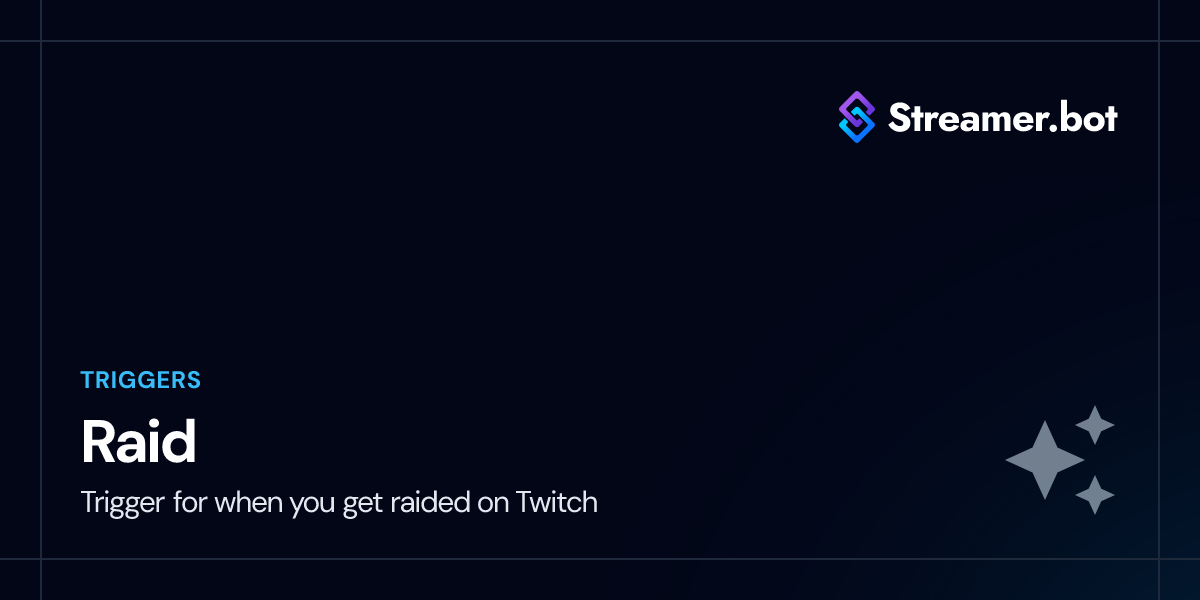The width and height of the screenshot is (1200, 600).
Task: Click the blue bottom half of the logo
Action: point(856,129)
